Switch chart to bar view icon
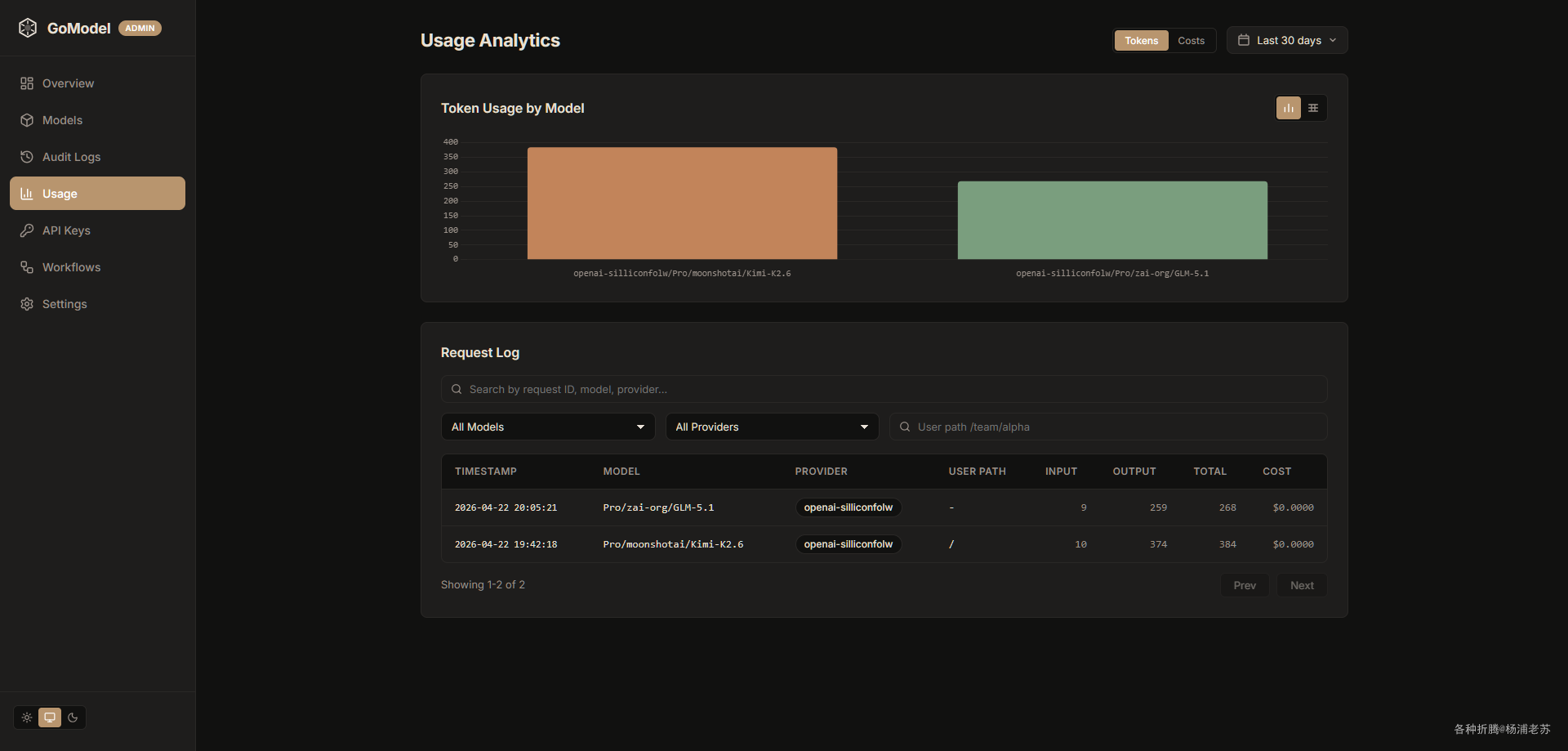The height and width of the screenshot is (751, 1568). (1289, 108)
